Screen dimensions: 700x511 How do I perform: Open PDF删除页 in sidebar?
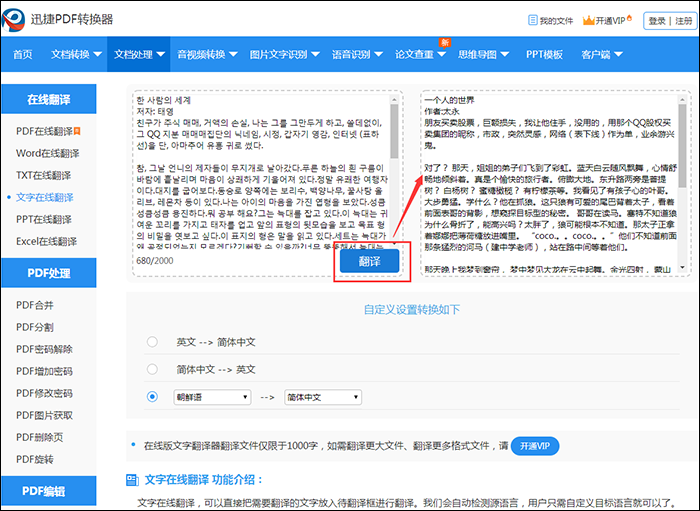click(39, 437)
